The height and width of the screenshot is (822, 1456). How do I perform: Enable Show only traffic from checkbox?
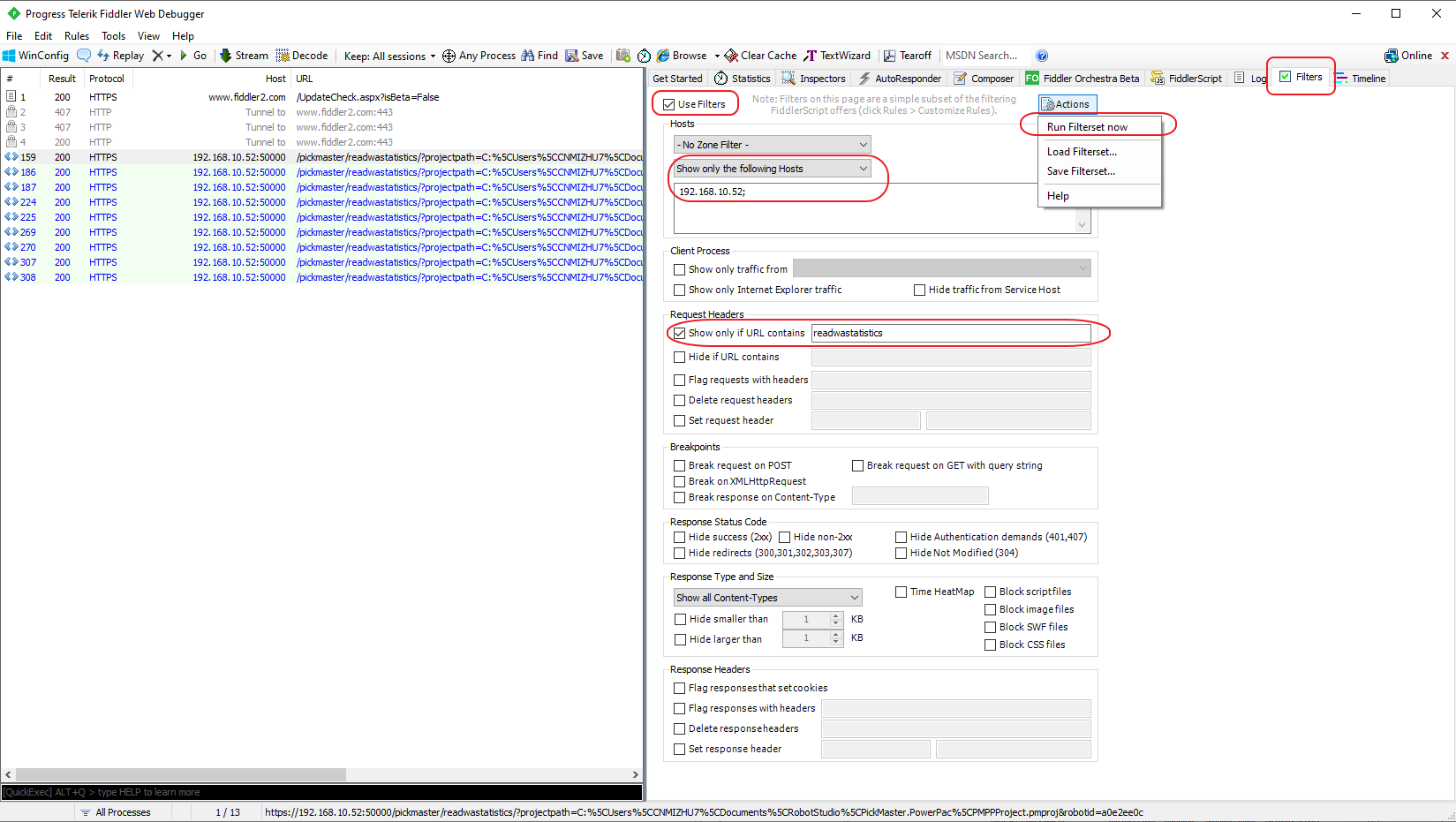(x=679, y=269)
